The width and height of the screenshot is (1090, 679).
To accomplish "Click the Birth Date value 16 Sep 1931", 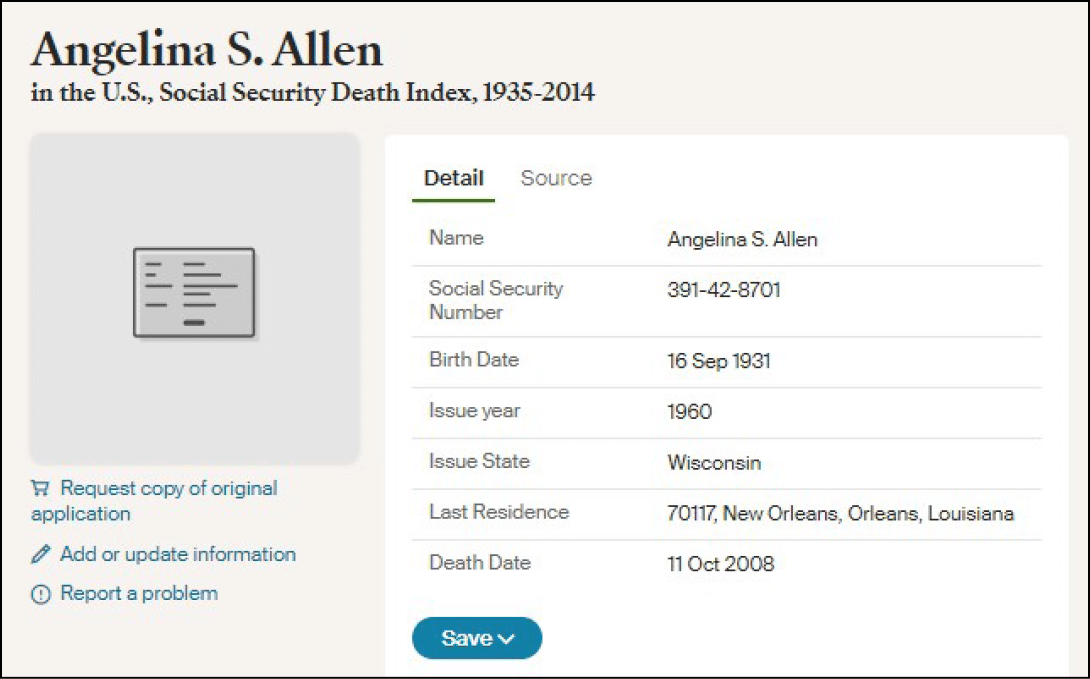I will (x=719, y=361).
